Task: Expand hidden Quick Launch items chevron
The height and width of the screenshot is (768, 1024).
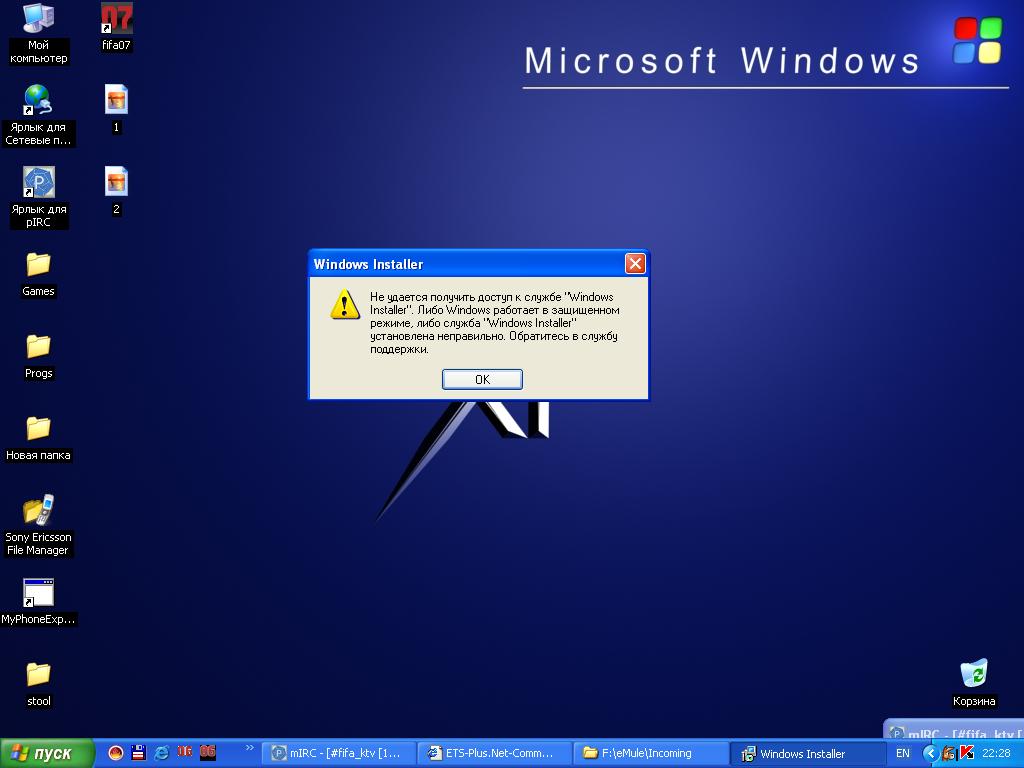Action: tap(249, 747)
